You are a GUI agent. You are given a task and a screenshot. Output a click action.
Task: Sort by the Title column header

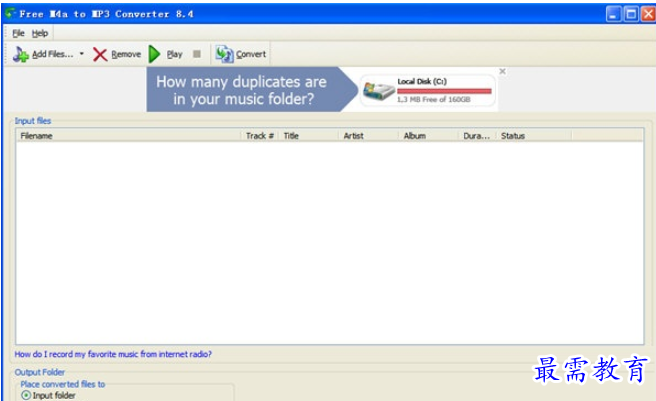point(308,136)
